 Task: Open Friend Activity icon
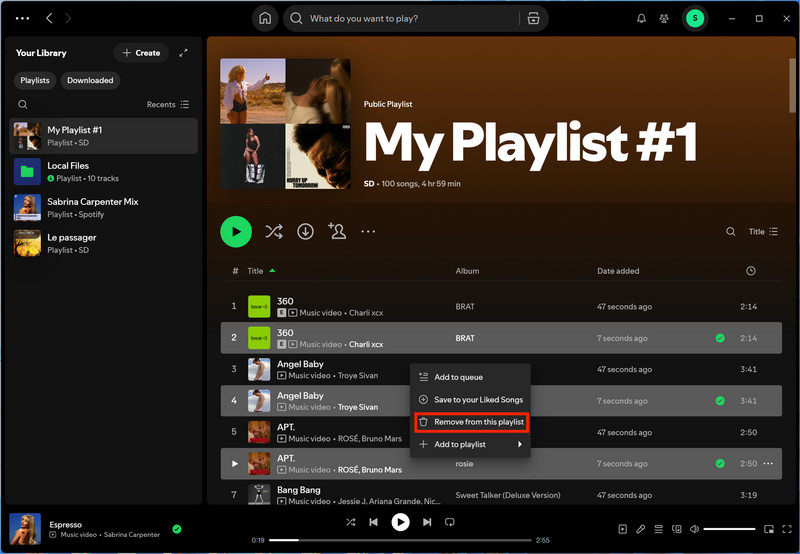[664, 18]
